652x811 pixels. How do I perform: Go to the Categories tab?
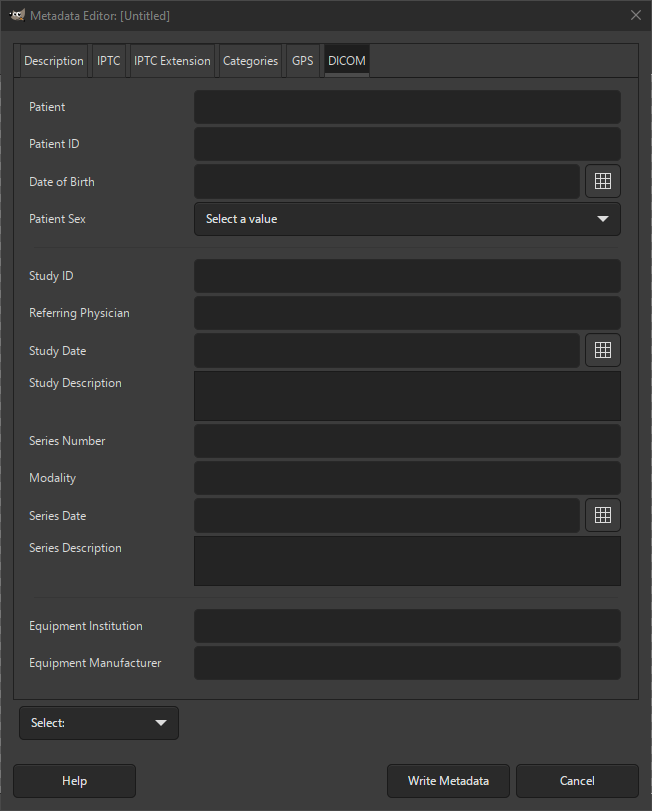point(250,61)
